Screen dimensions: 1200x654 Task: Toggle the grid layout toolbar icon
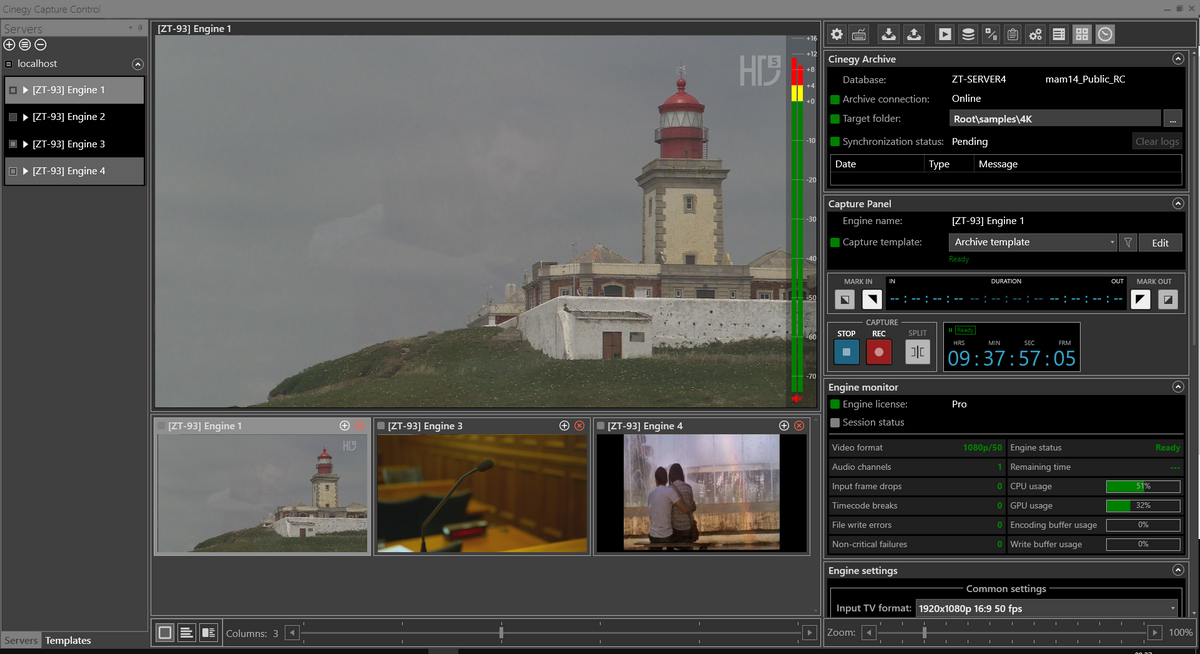1081,33
